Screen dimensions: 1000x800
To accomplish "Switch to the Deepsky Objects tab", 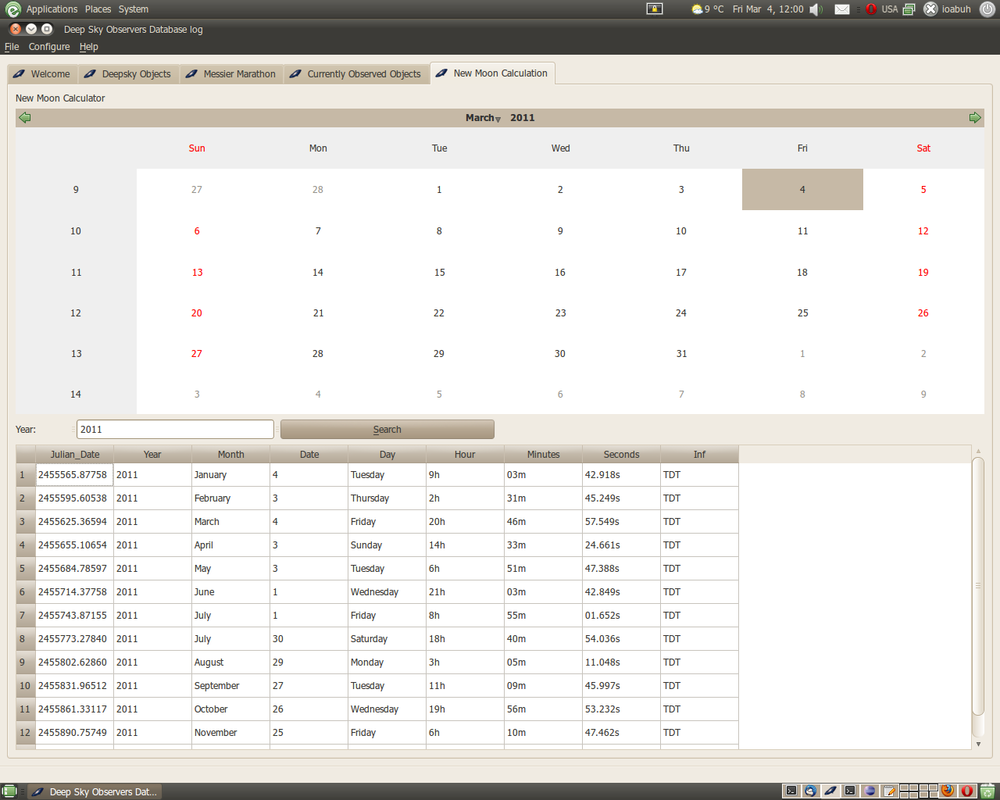I will pyautogui.click(x=128, y=74).
